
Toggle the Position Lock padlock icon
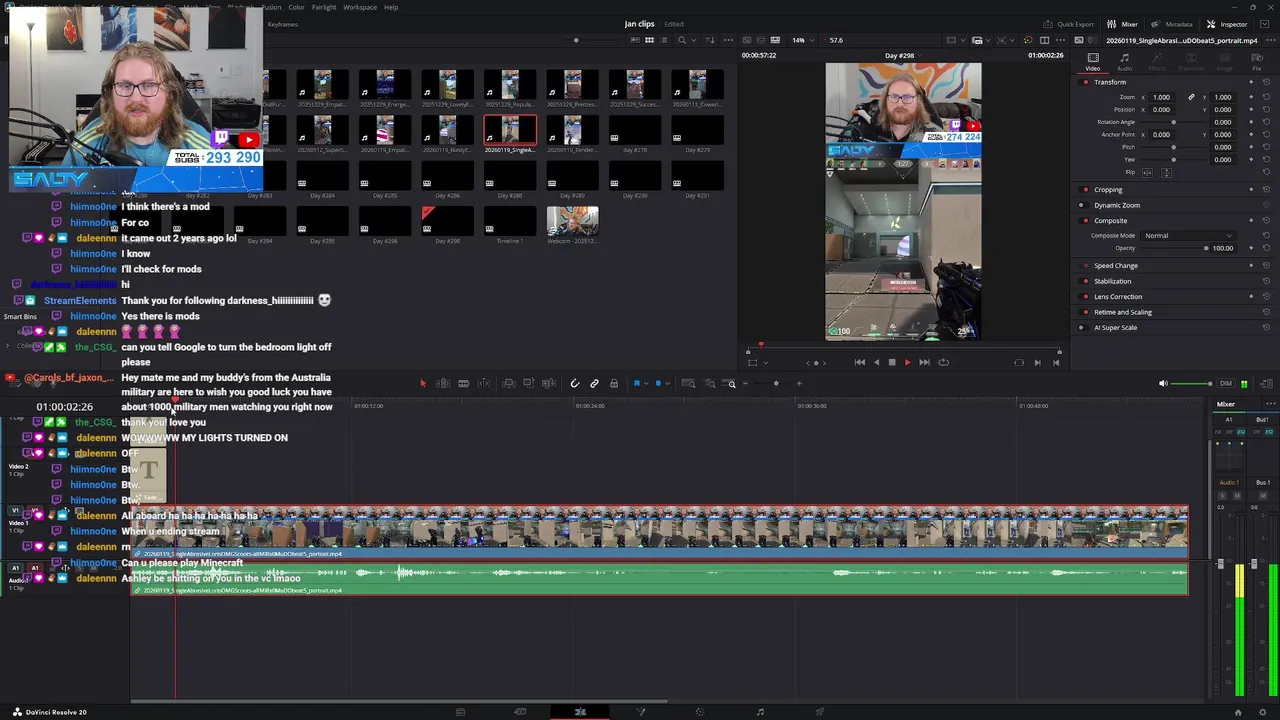(x=614, y=384)
